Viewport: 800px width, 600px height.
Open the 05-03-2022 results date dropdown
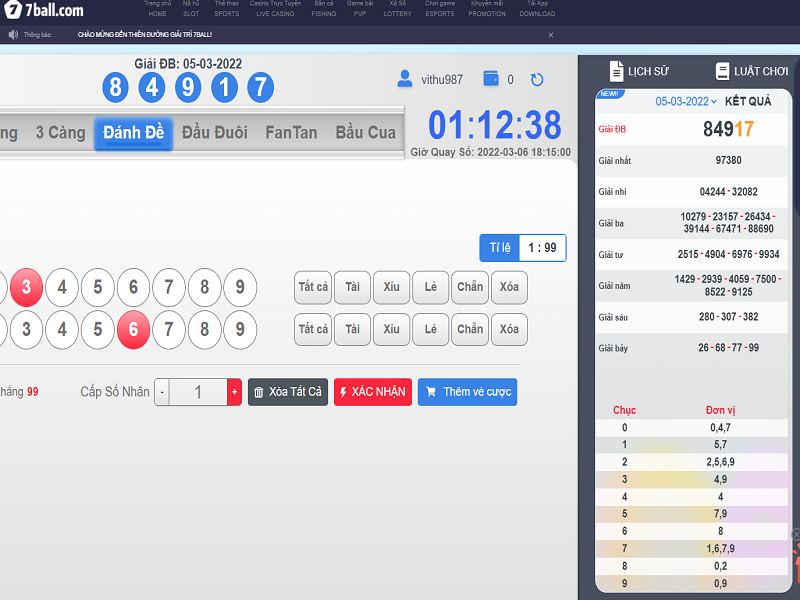[x=686, y=102]
